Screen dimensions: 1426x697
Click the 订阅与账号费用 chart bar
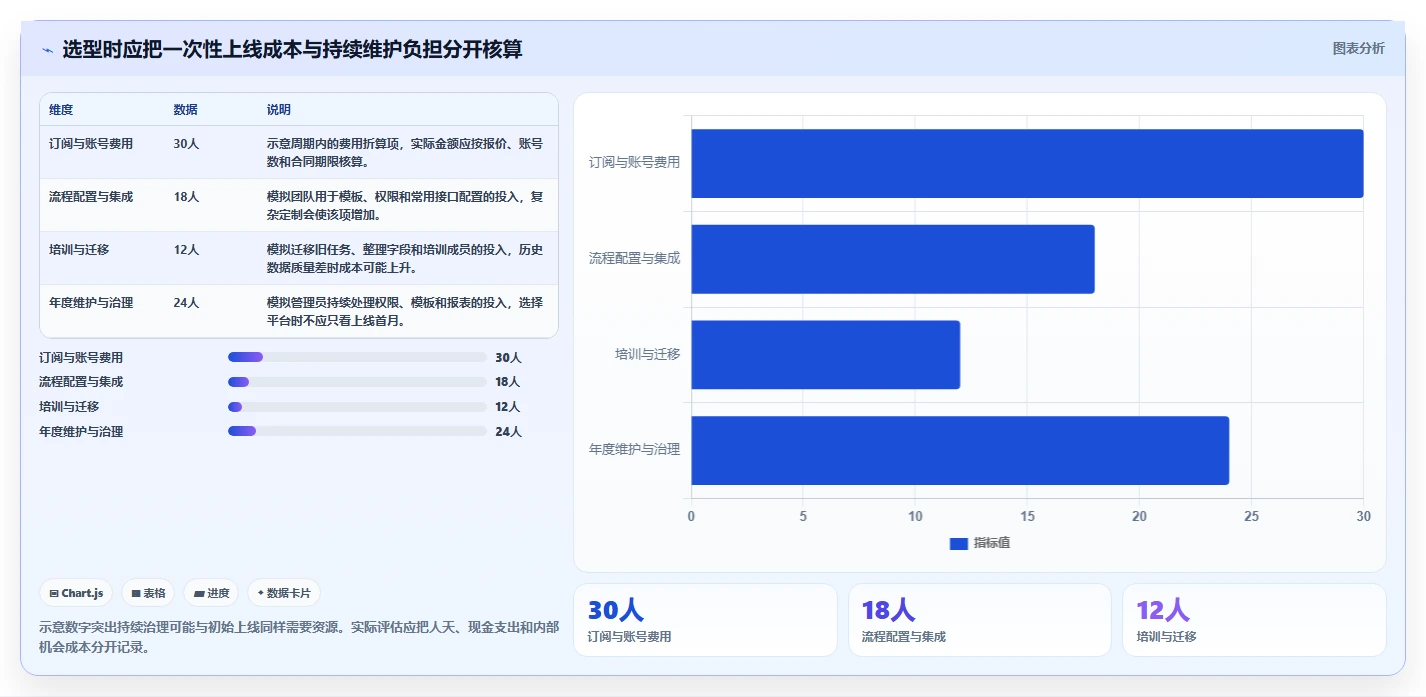point(1027,163)
